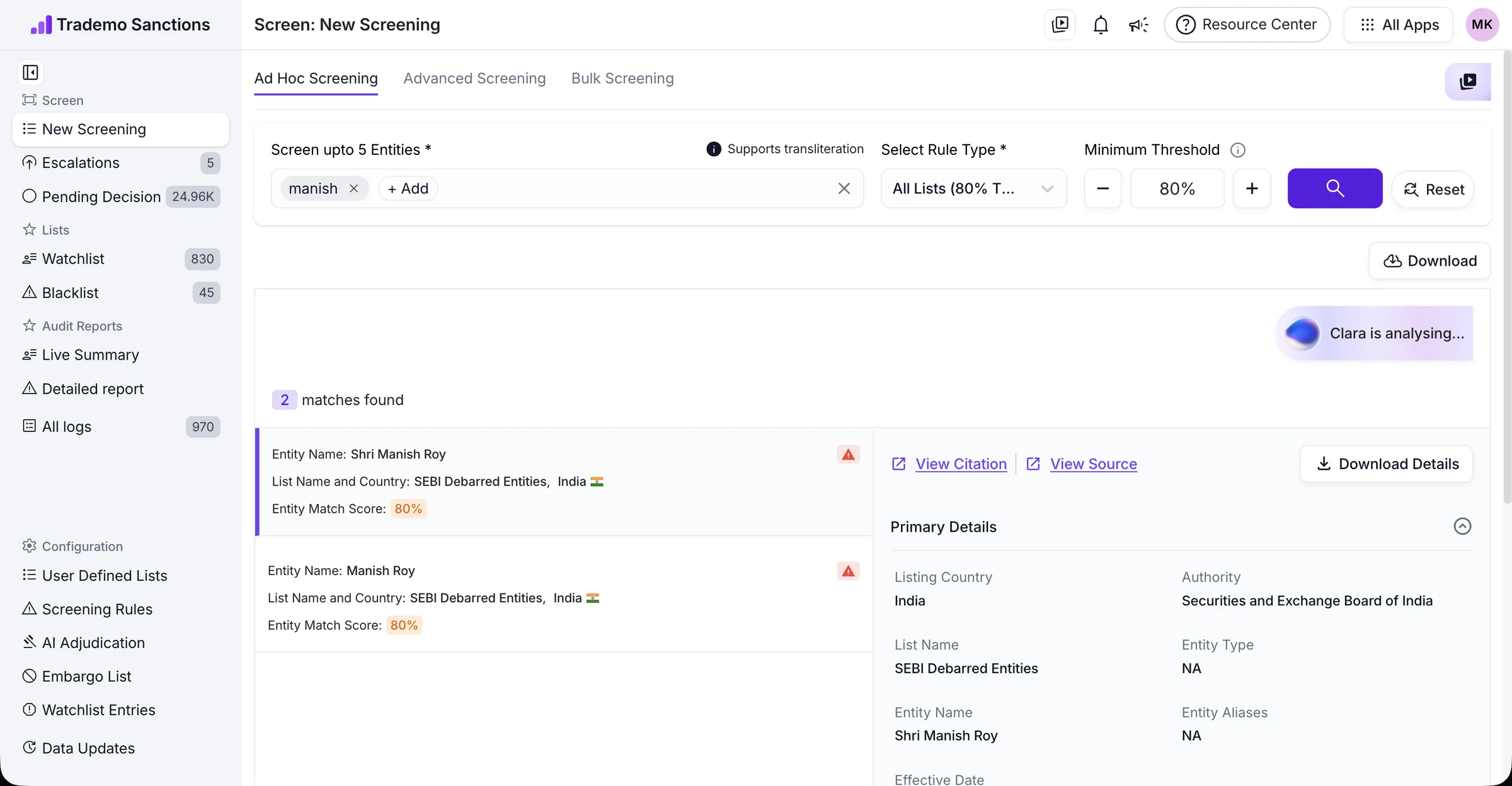The height and width of the screenshot is (786, 1512).
Task: Open the Select Rule Type dropdown
Action: (x=973, y=188)
